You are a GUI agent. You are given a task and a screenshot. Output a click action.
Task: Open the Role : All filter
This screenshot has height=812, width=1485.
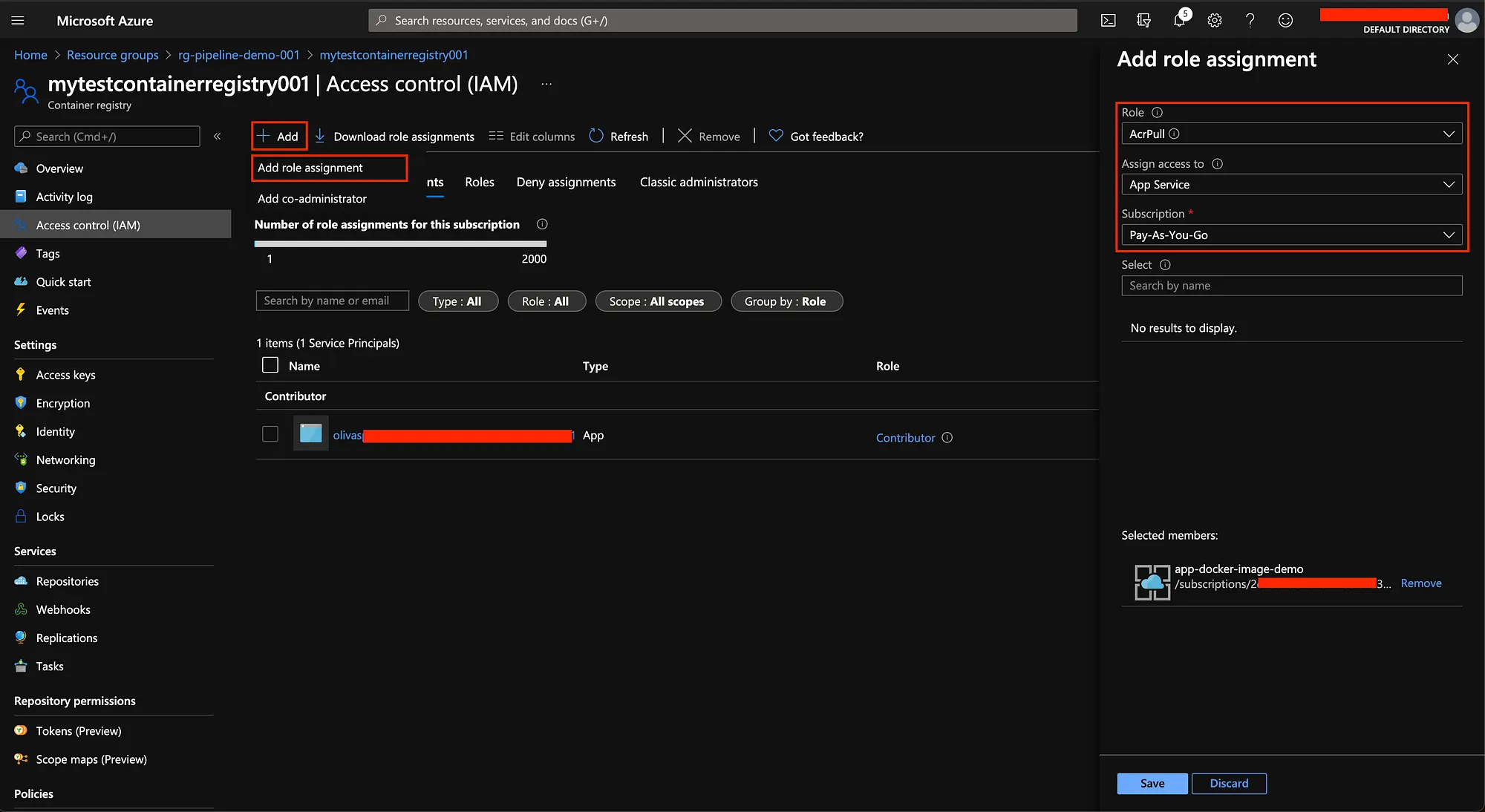(546, 301)
